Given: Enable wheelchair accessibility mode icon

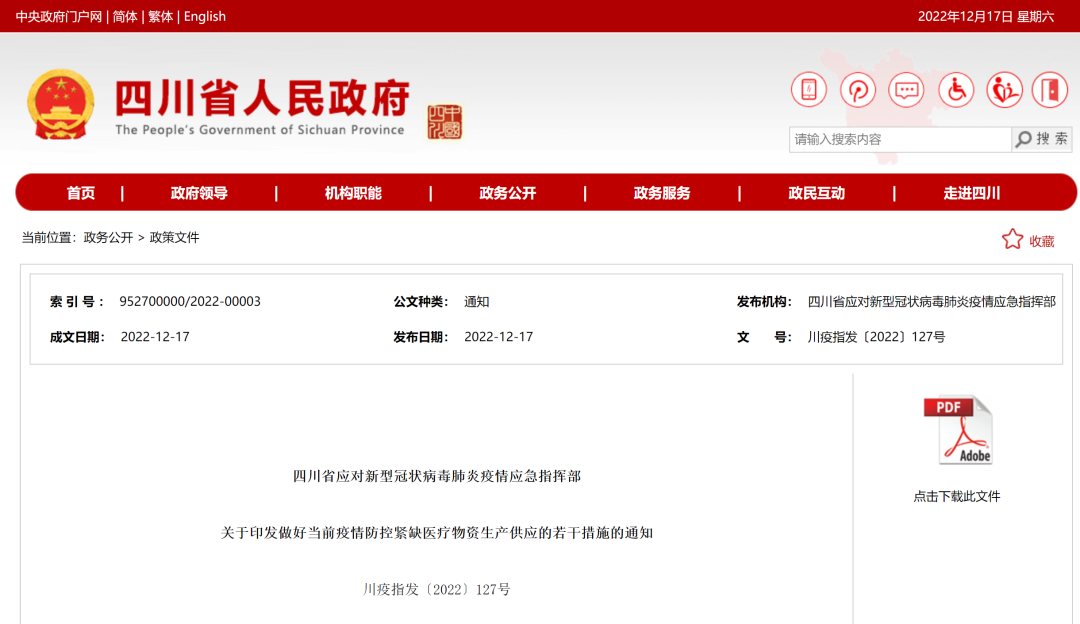Looking at the screenshot, I should pyautogui.click(x=956, y=90).
